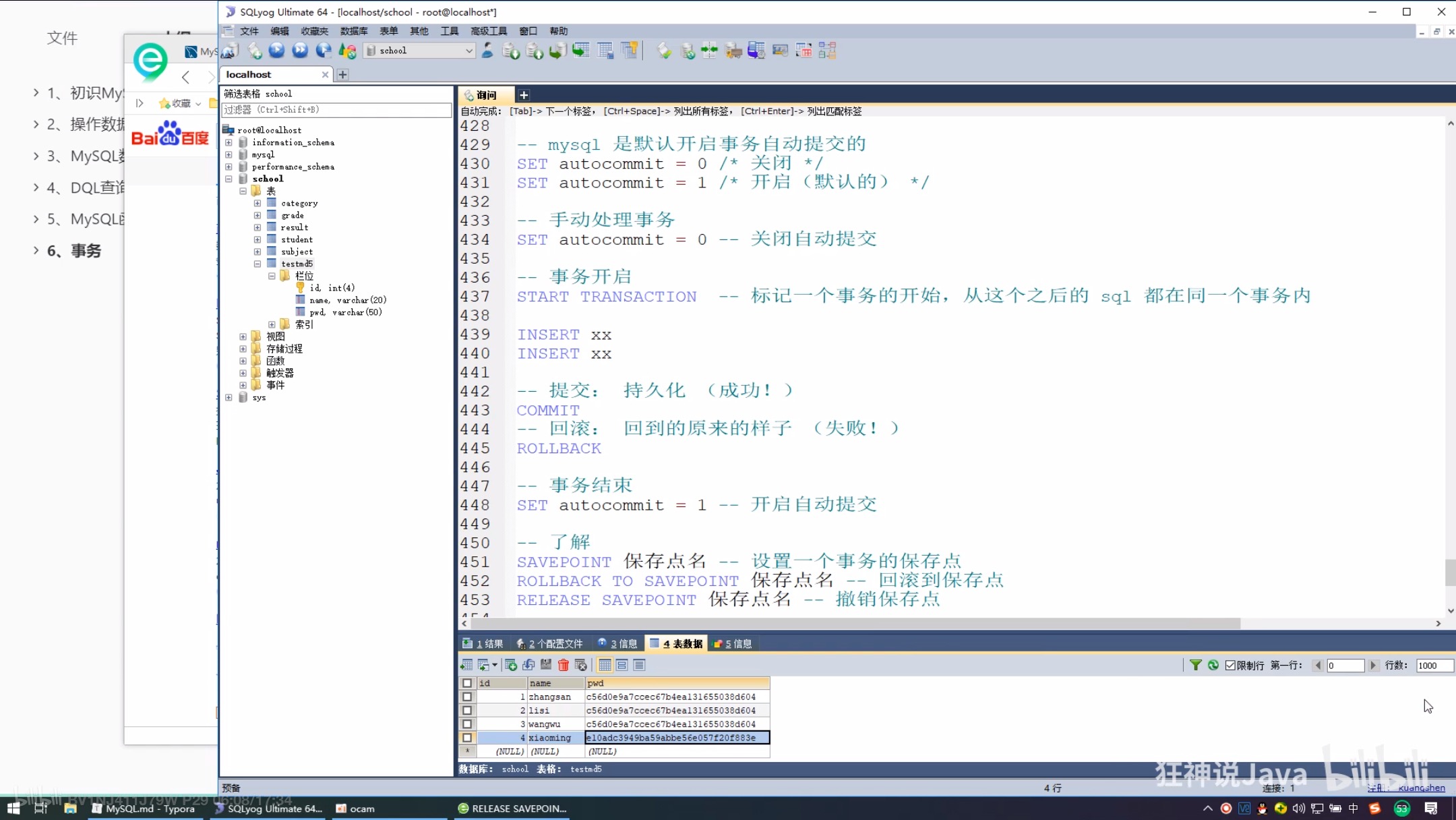Click the green funnel filter icon

coord(1195,666)
